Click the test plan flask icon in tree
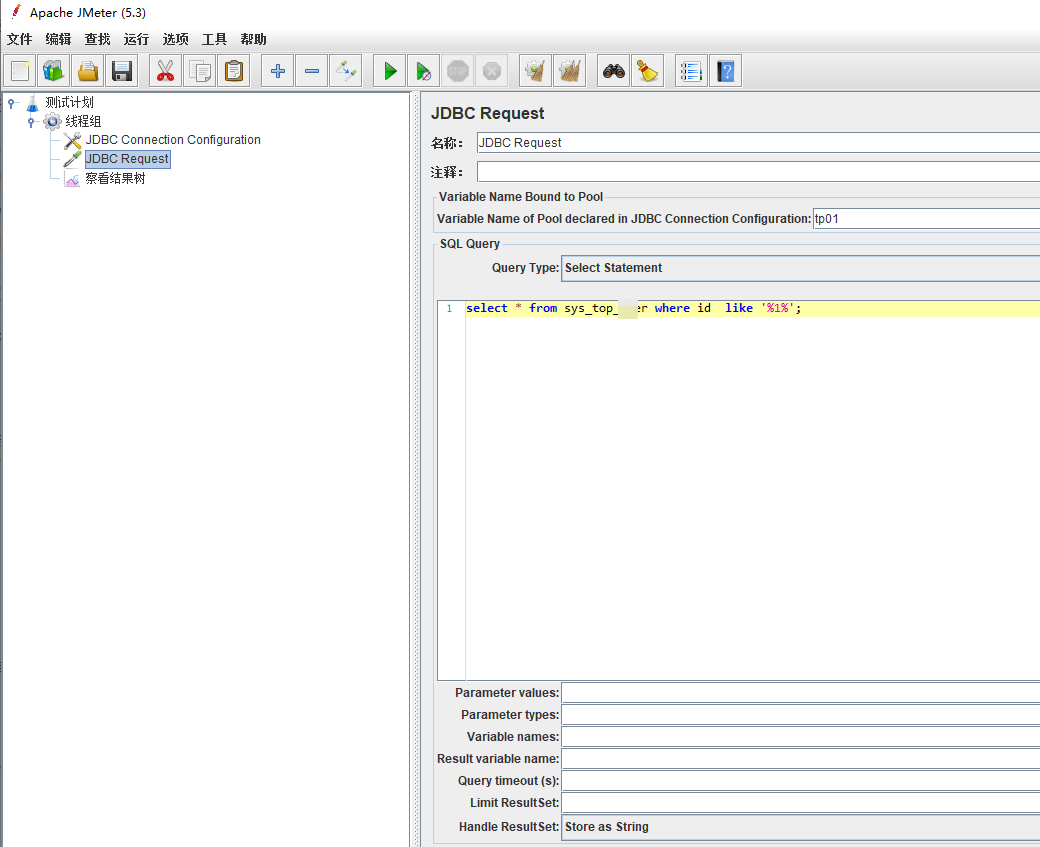The image size is (1040, 847). (32, 103)
